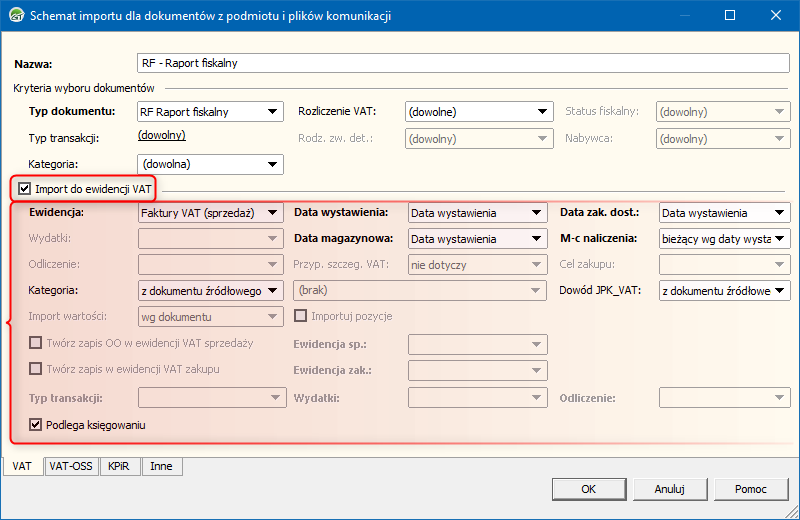800x520 pixels.
Task: Open the Cel zakupu dropdown
Action: (x=724, y=265)
